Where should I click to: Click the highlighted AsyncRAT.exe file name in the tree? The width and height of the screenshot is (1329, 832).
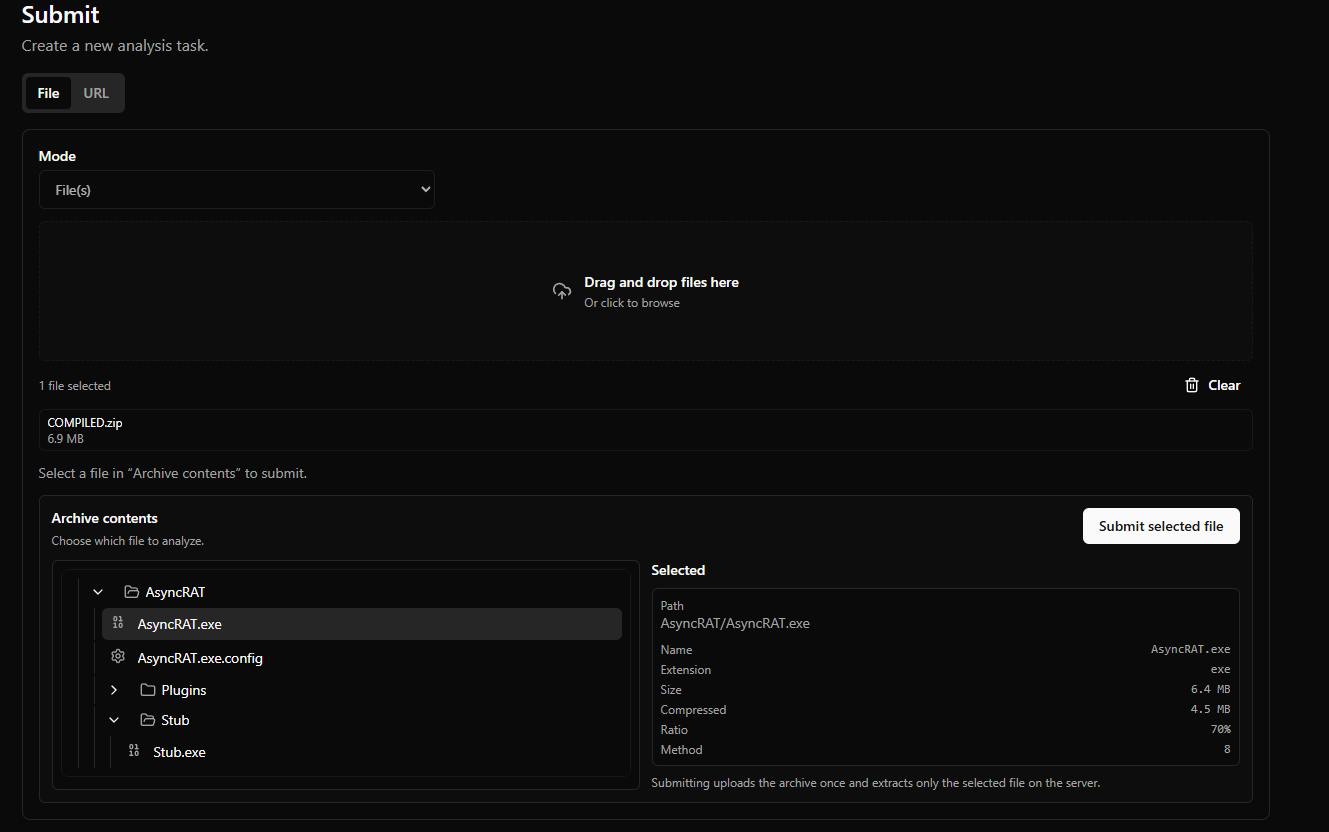click(180, 624)
